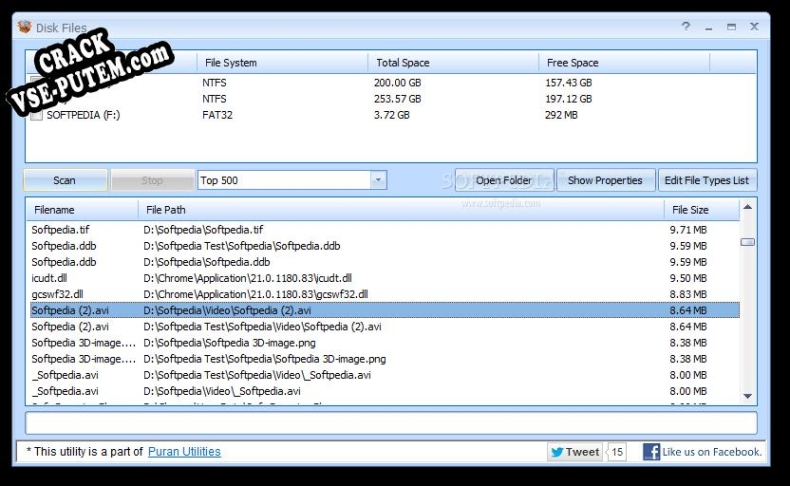Click the 253.57 GB total space value
The width and height of the screenshot is (790, 486).
[397, 99]
